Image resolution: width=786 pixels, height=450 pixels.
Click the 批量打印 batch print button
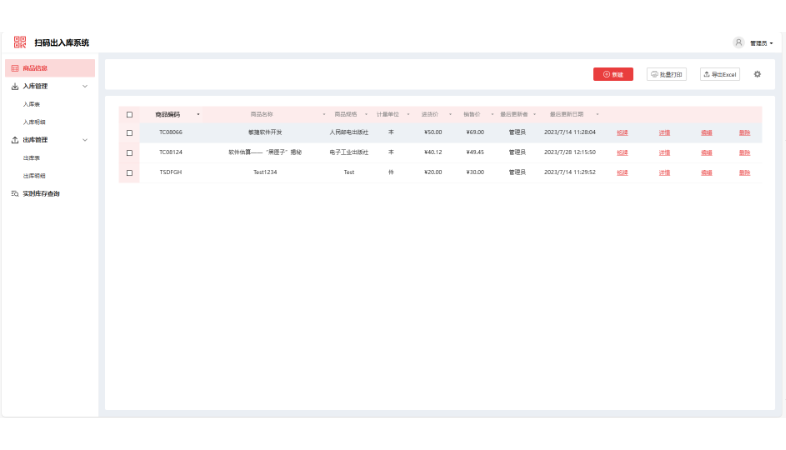click(x=667, y=74)
